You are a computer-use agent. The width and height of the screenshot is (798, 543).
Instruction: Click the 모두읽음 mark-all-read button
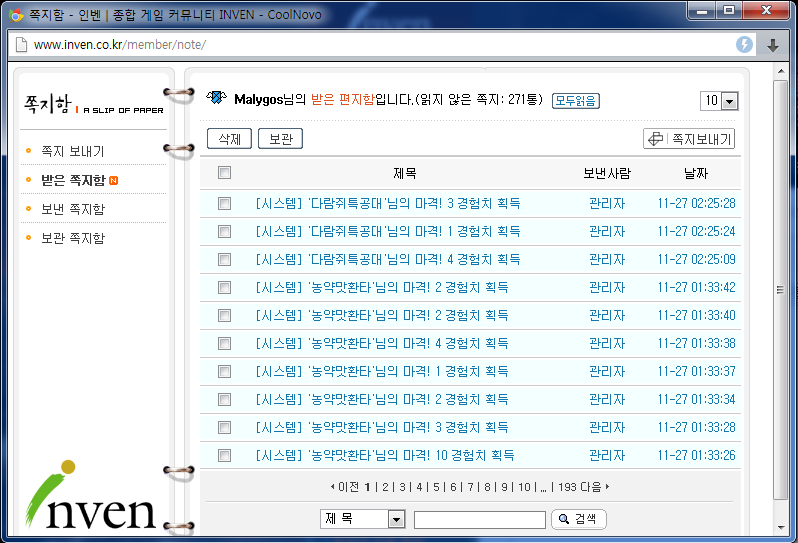pos(576,101)
